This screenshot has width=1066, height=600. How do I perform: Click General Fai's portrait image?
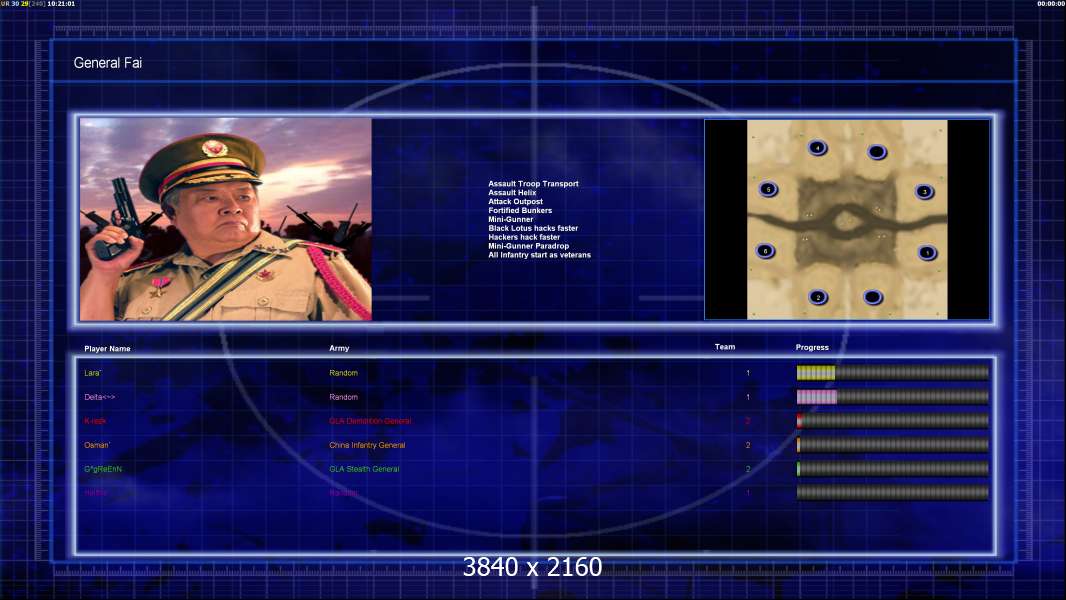[226, 219]
